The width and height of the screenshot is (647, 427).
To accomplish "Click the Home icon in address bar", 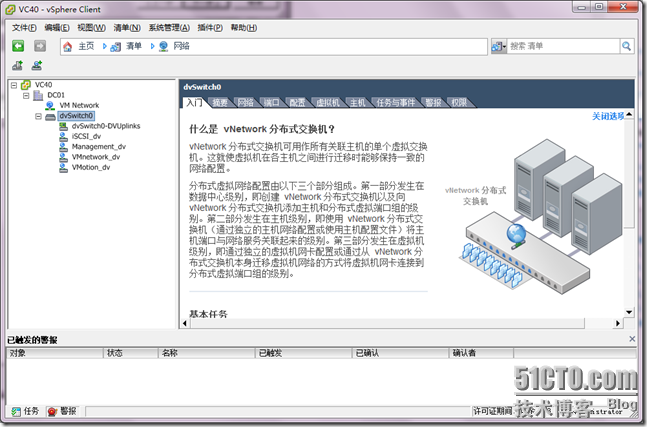I will coord(68,47).
